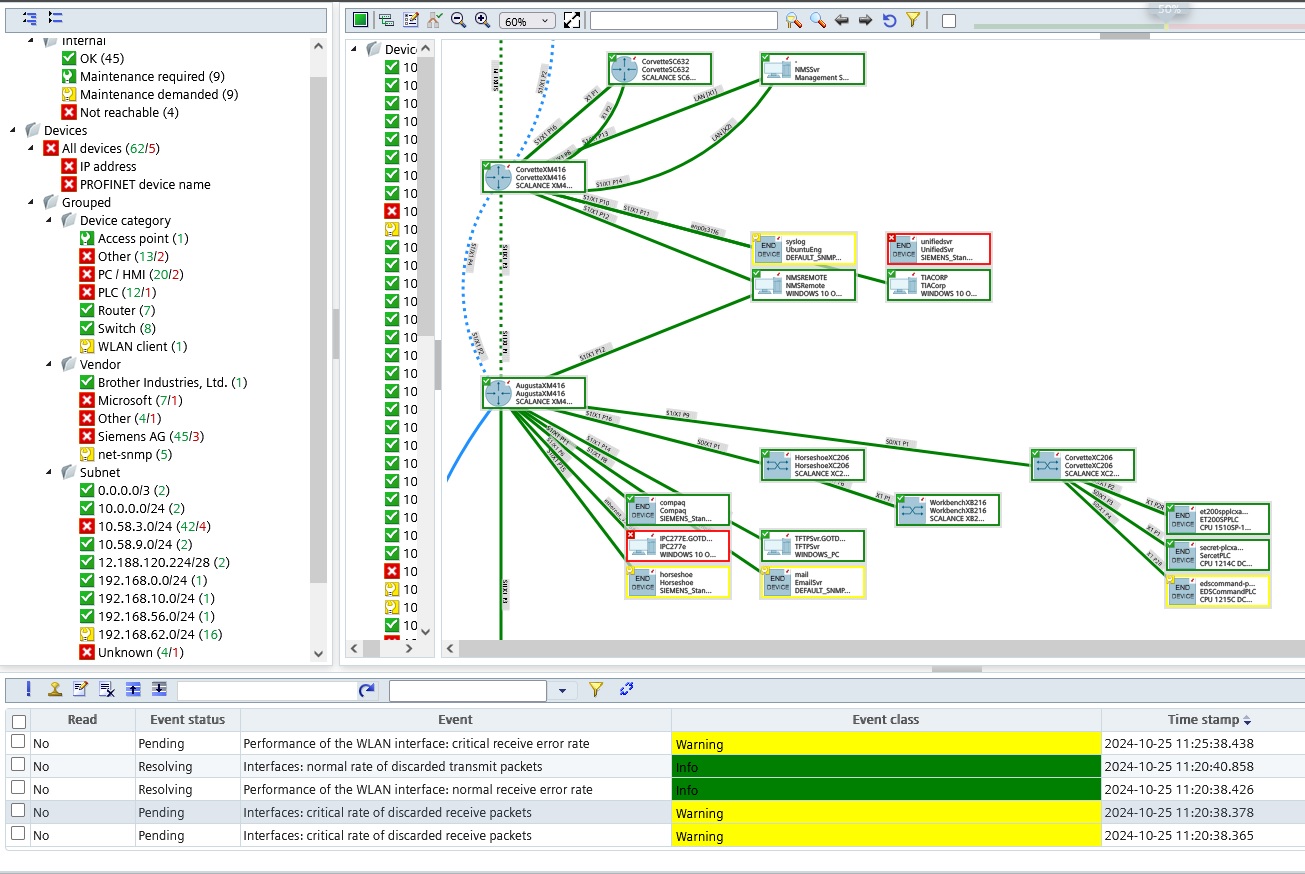Collapse the Devices tree node
Screen dimensions: 1305x874
(x=13, y=130)
